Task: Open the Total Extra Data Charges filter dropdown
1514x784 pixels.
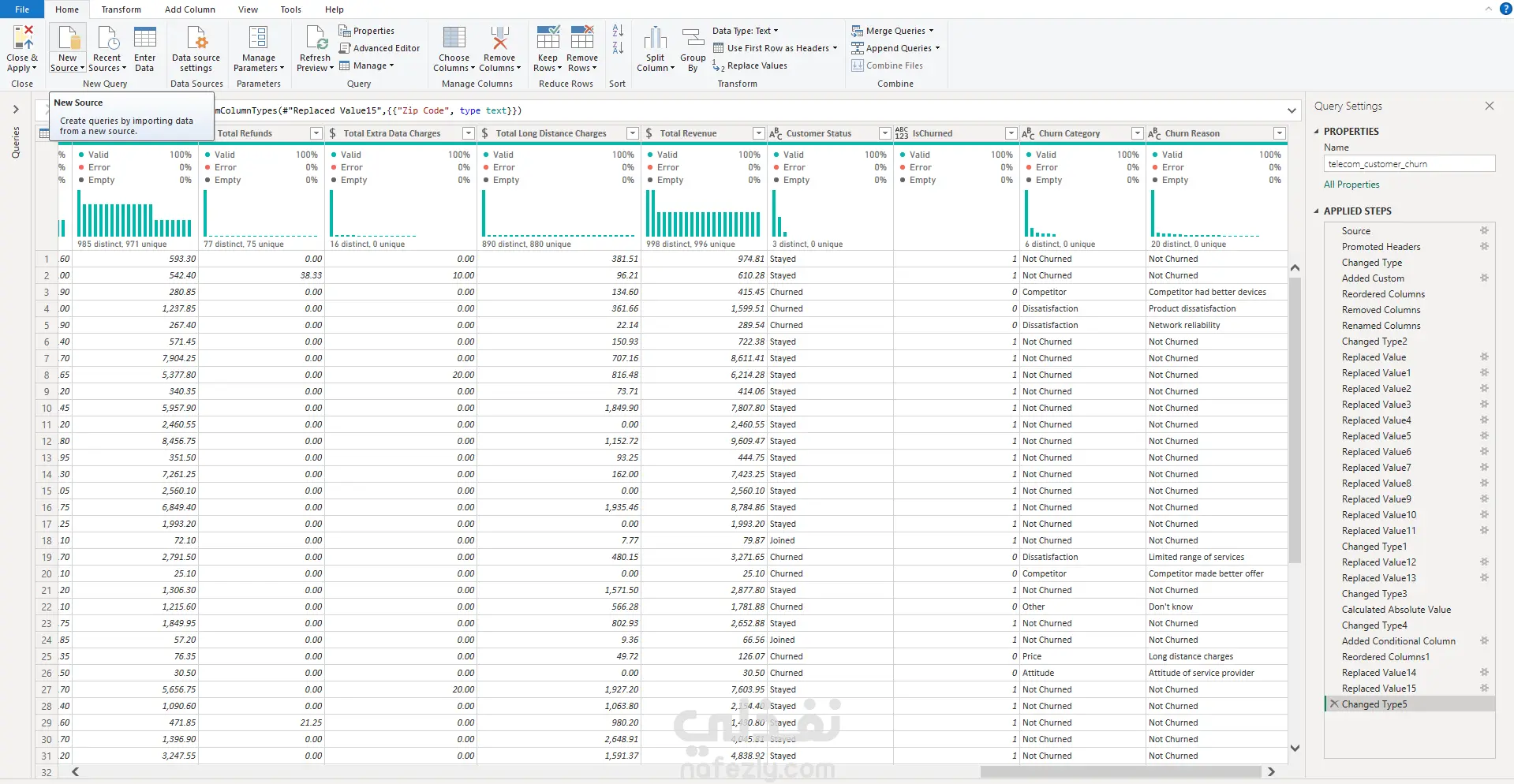Action: pyautogui.click(x=469, y=133)
